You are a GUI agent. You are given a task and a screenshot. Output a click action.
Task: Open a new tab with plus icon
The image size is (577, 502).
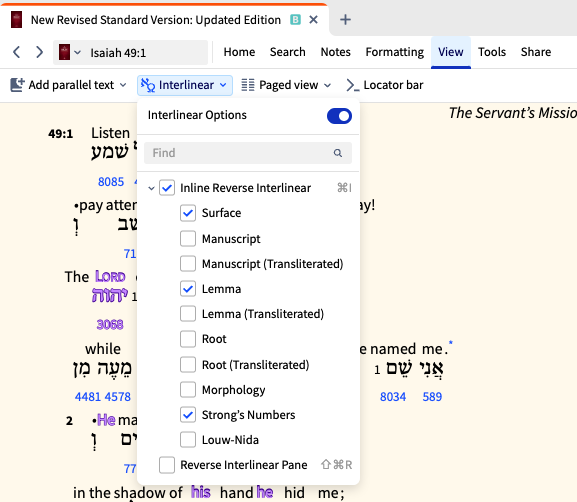coord(345,20)
